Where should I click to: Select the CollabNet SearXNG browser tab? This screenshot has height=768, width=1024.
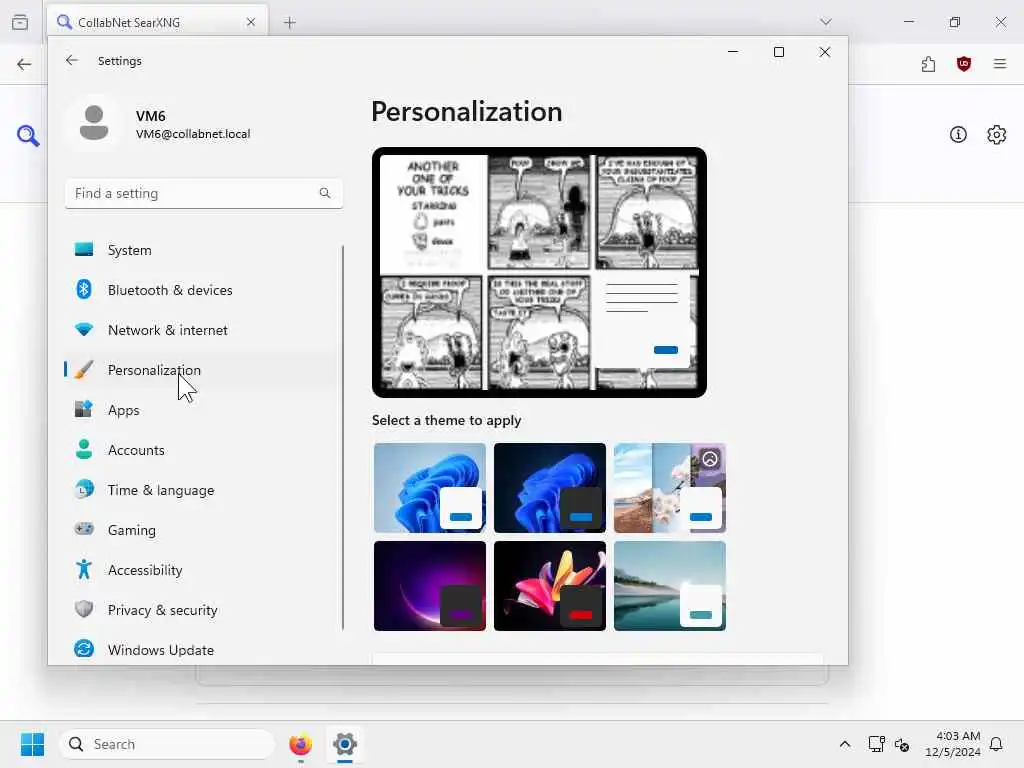[x=157, y=22]
